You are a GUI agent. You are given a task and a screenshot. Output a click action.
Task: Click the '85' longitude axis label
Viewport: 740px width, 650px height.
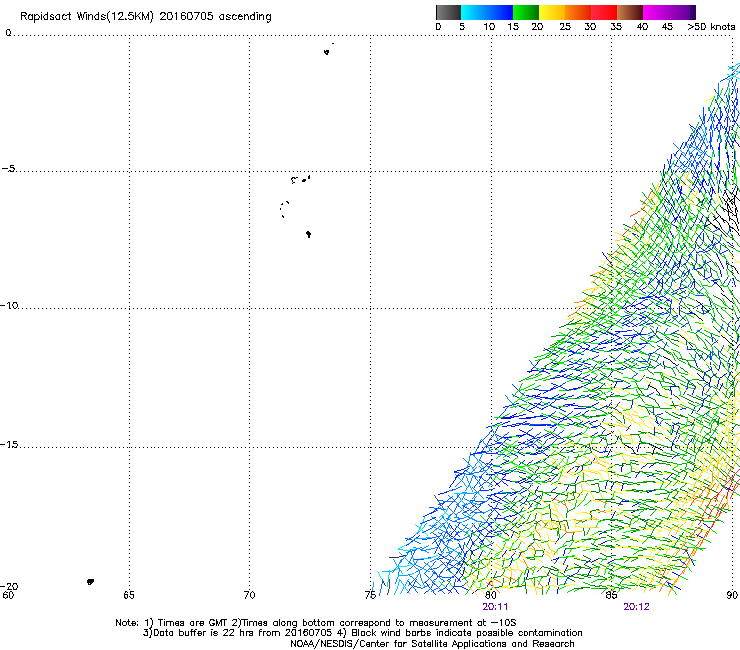[611, 595]
